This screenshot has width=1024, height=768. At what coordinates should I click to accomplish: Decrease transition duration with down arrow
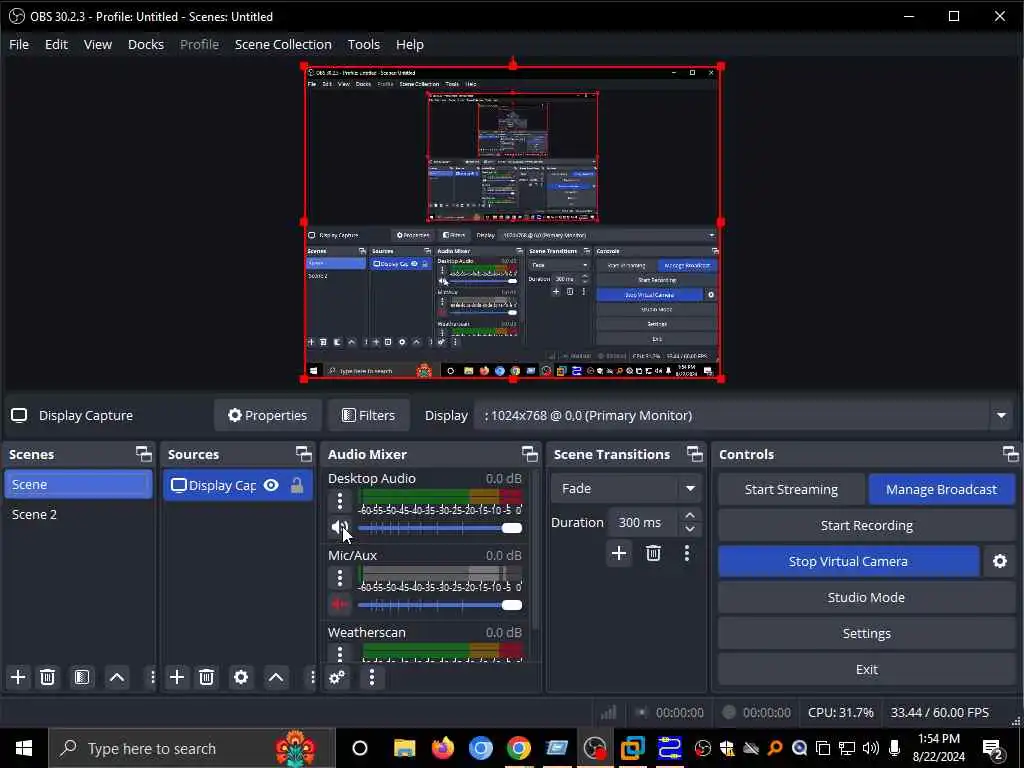pyautogui.click(x=690, y=530)
